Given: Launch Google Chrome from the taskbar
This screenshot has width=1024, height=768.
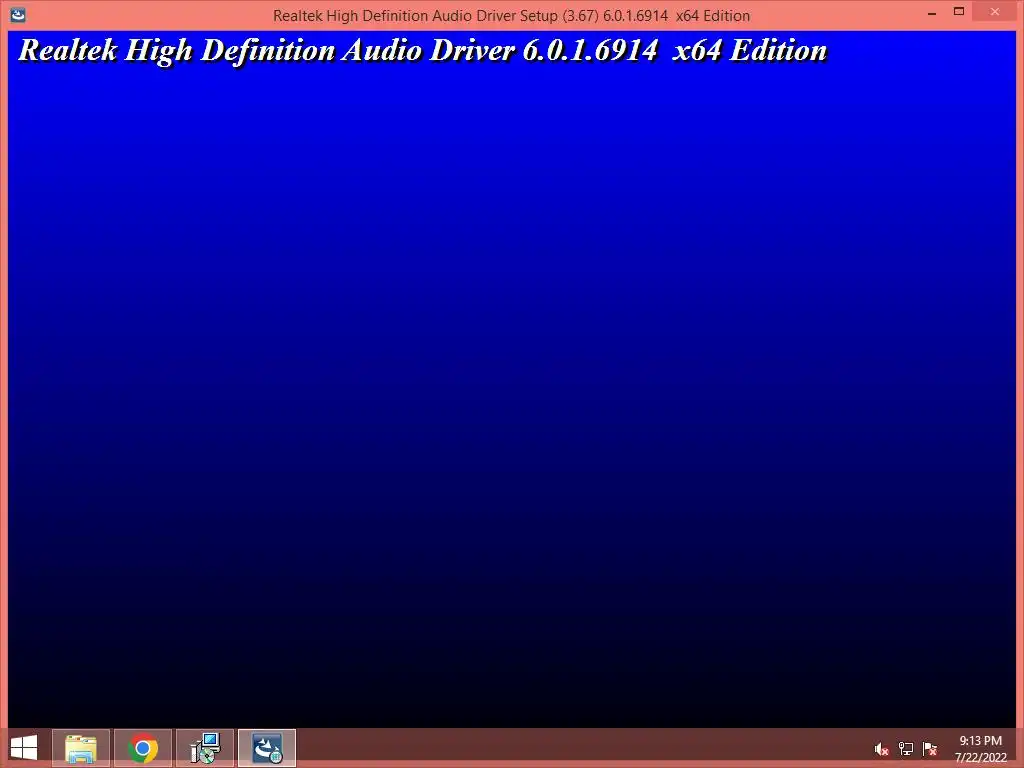Looking at the screenshot, I should pyautogui.click(x=143, y=748).
